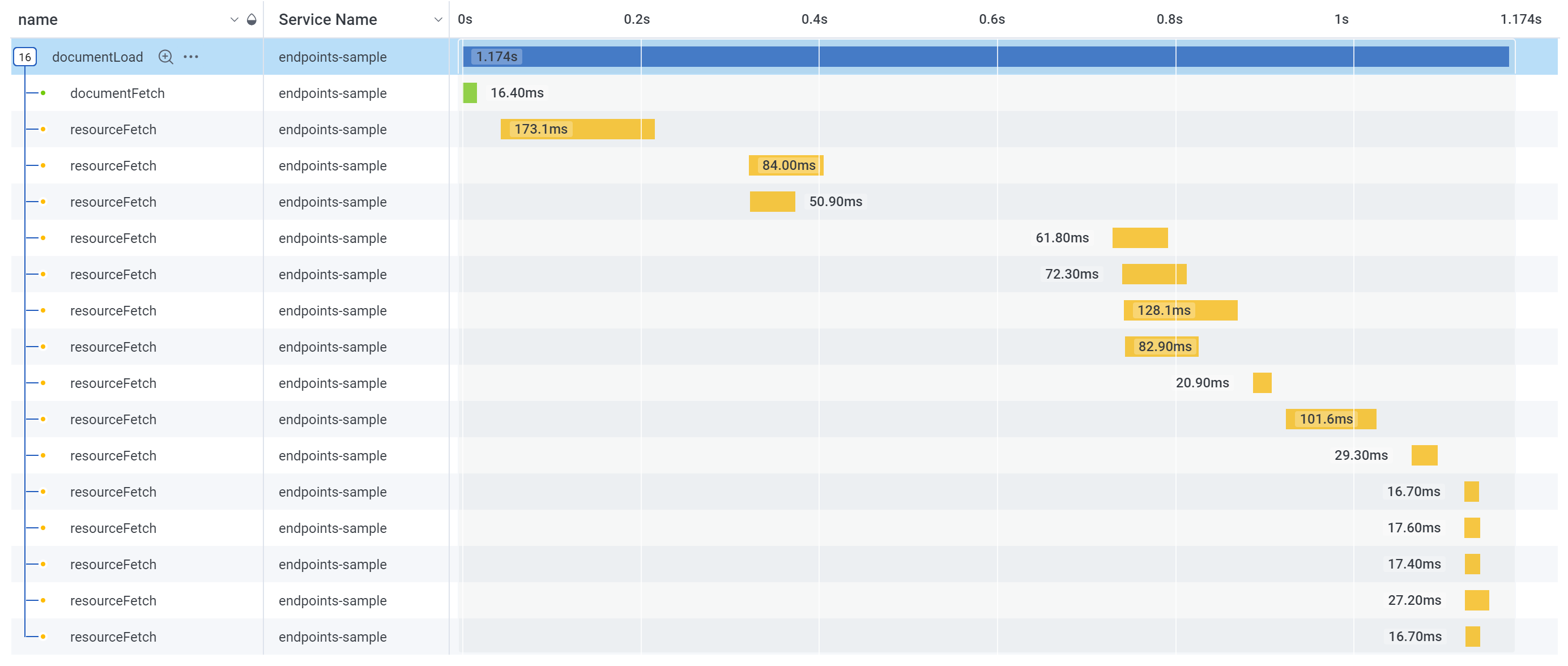Toggle the color-by icon in name header
1568x666 pixels.
pos(252,19)
